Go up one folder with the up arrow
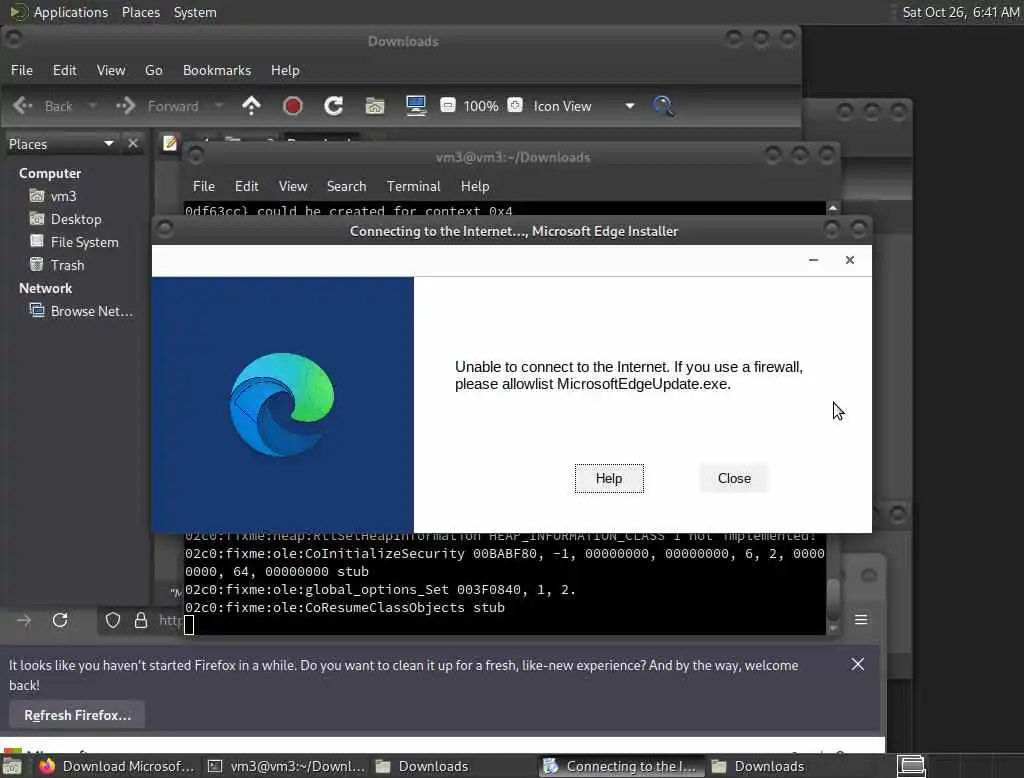The height and width of the screenshot is (778, 1024). pyautogui.click(x=251, y=106)
